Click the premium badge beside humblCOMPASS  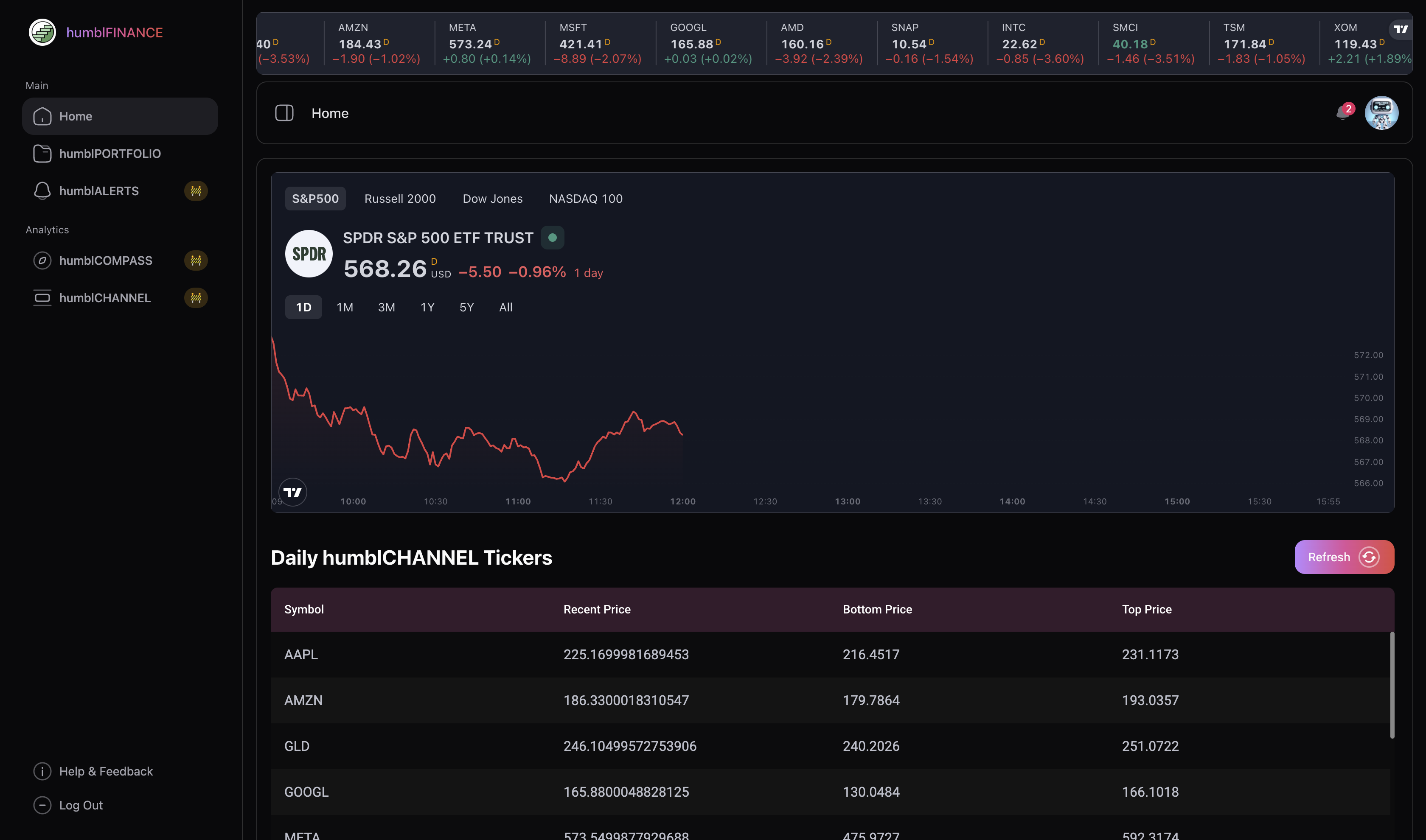196,260
